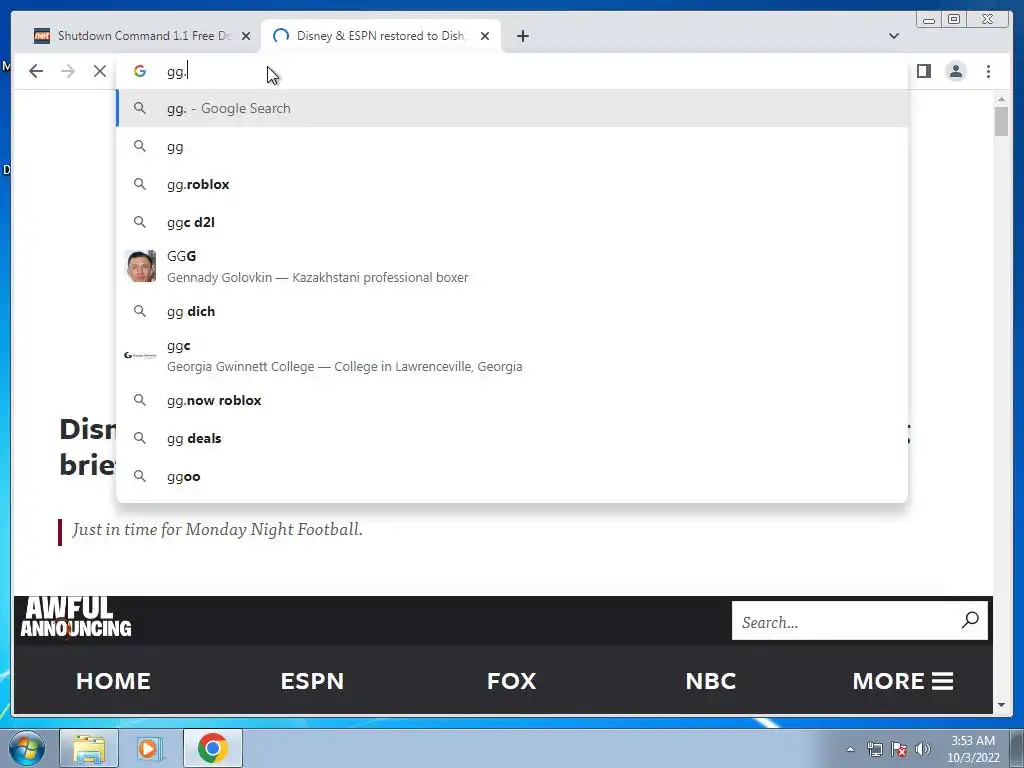Image resolution: width=1024 pixels, height=768 pixels.
Task: Open Windows Explorer from taskbar
Action: [x=89, y=748]
